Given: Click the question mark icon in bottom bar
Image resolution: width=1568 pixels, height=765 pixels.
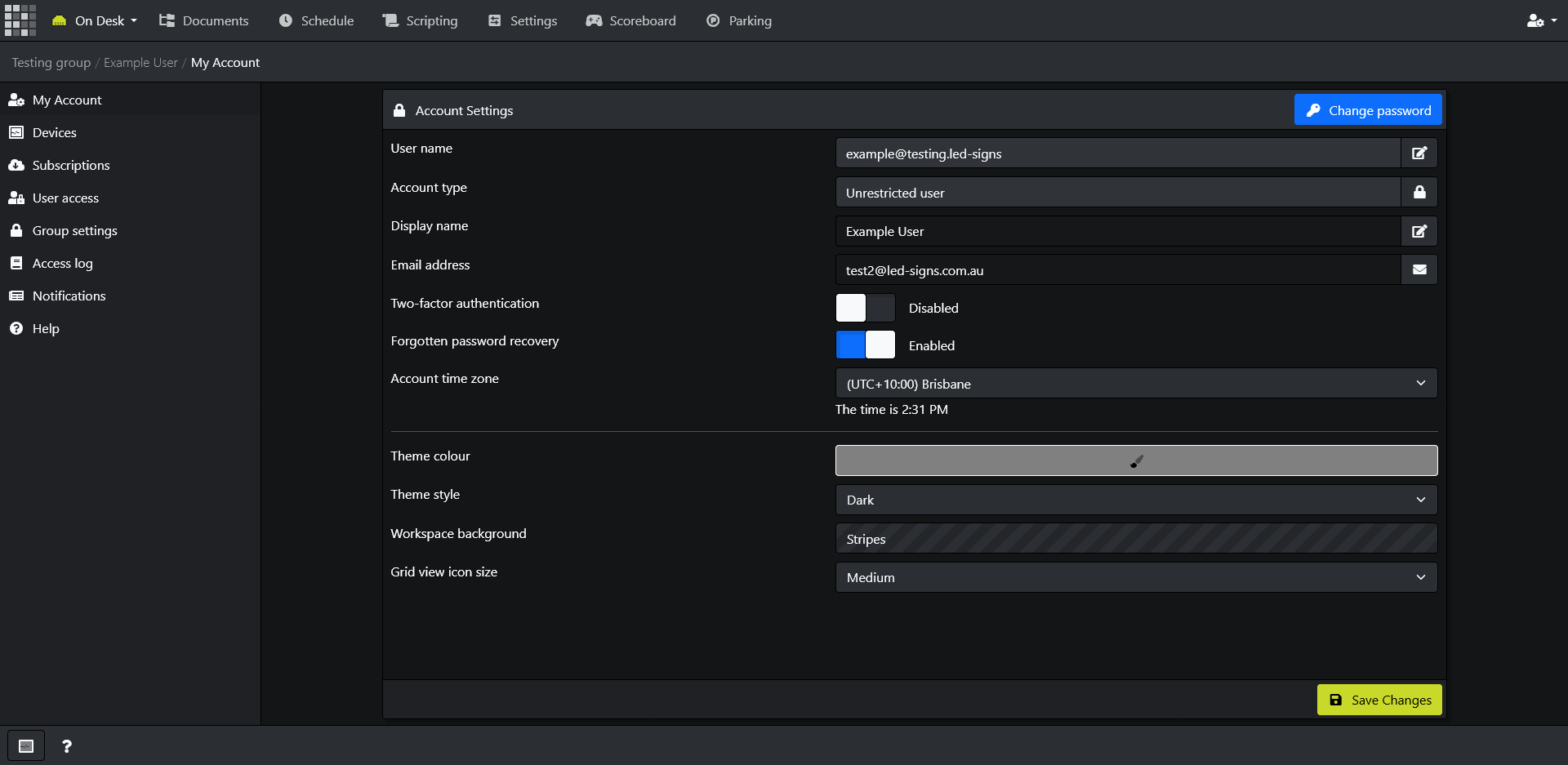Looking at the screenshot, I should [67, 746].
